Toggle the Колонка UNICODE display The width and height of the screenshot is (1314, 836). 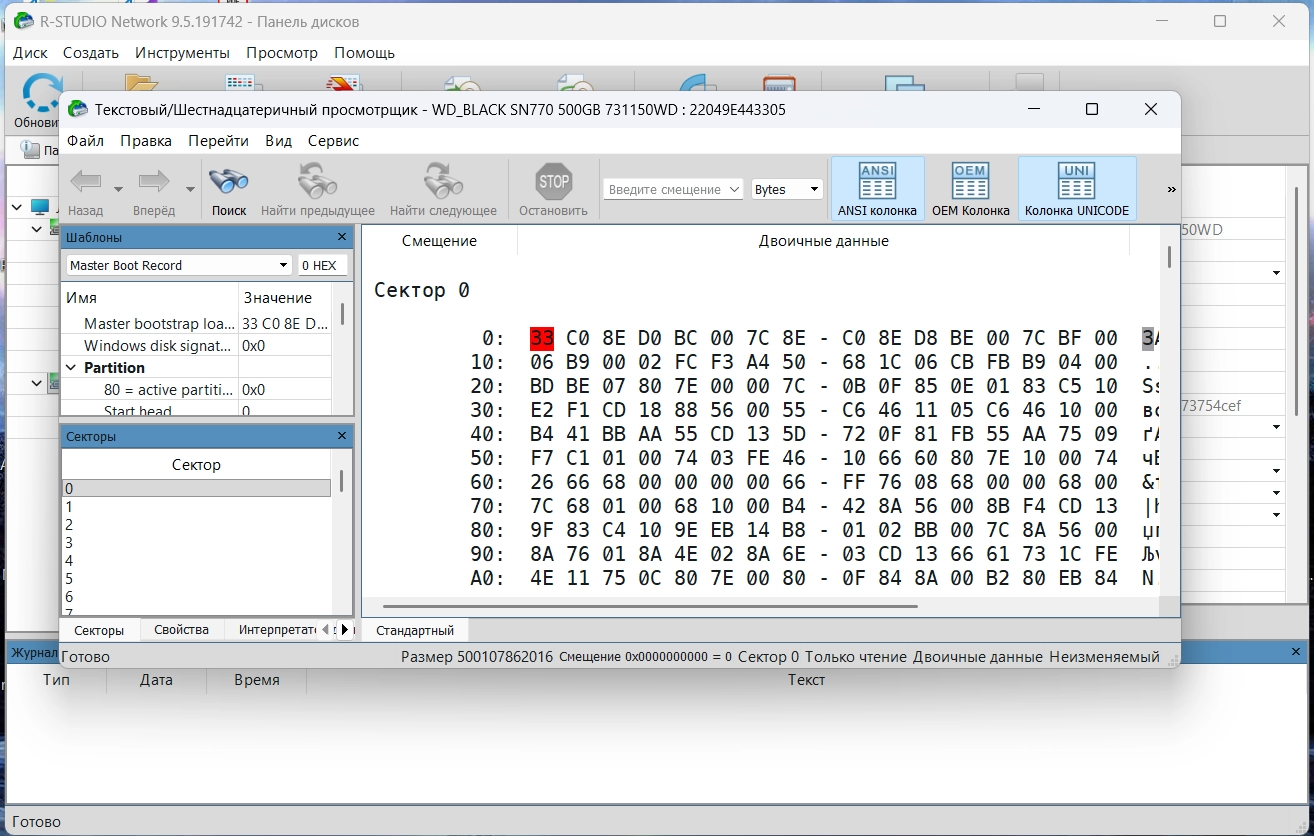1077,188
